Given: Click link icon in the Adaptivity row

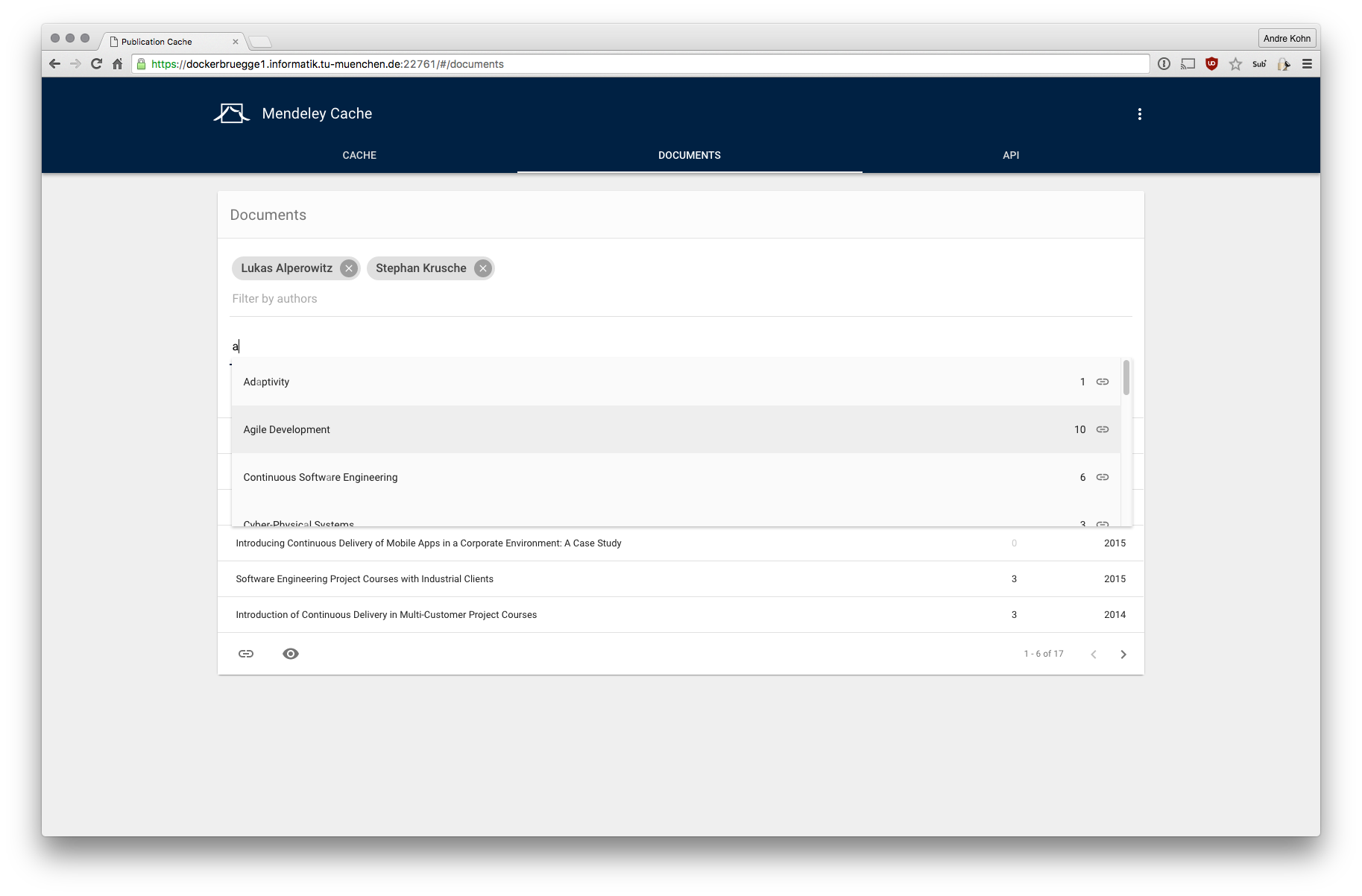Looking at the screenshot, I should click(1103, 382).
